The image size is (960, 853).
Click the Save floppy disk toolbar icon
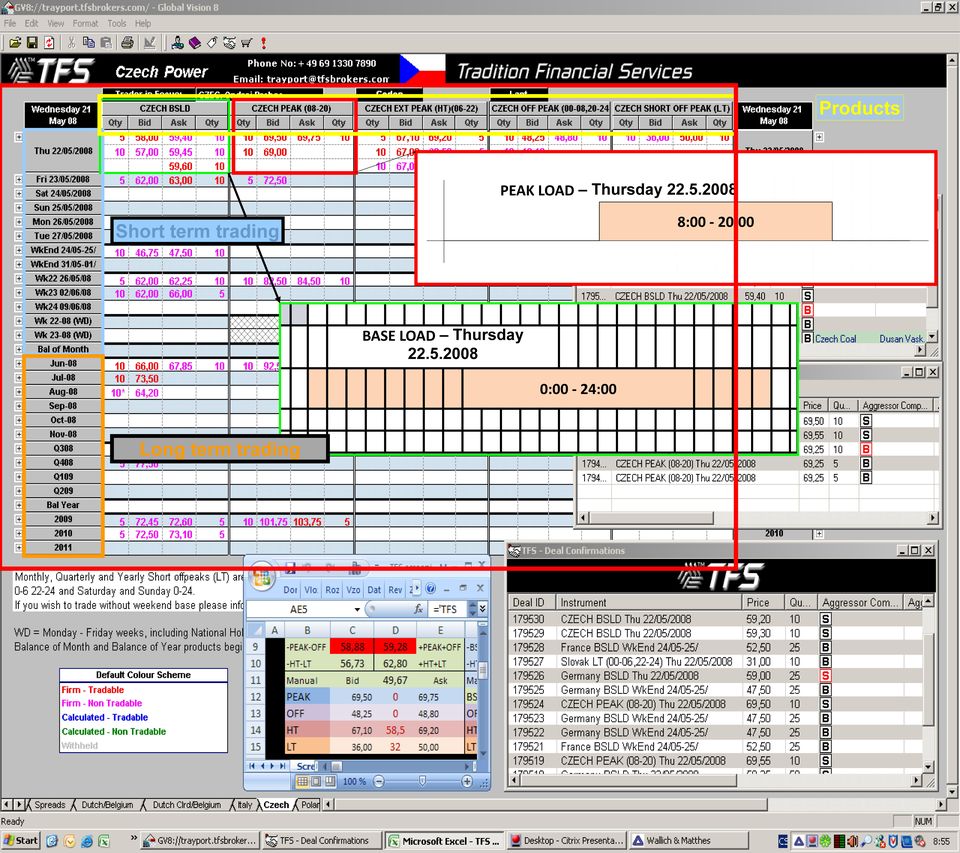pos(32,43)
